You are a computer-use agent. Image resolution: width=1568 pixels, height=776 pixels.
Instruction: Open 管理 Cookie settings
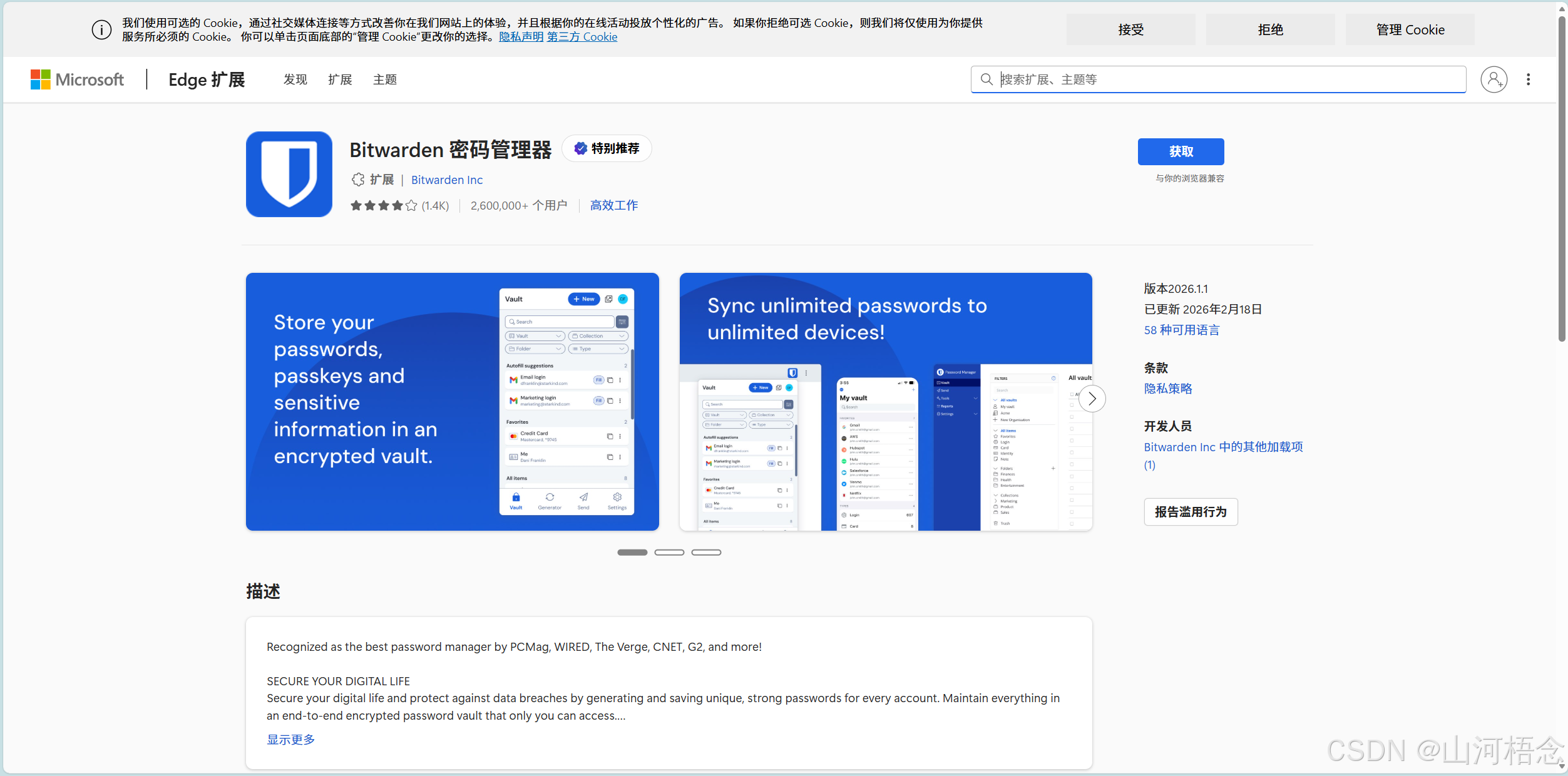pos(1410,29)
